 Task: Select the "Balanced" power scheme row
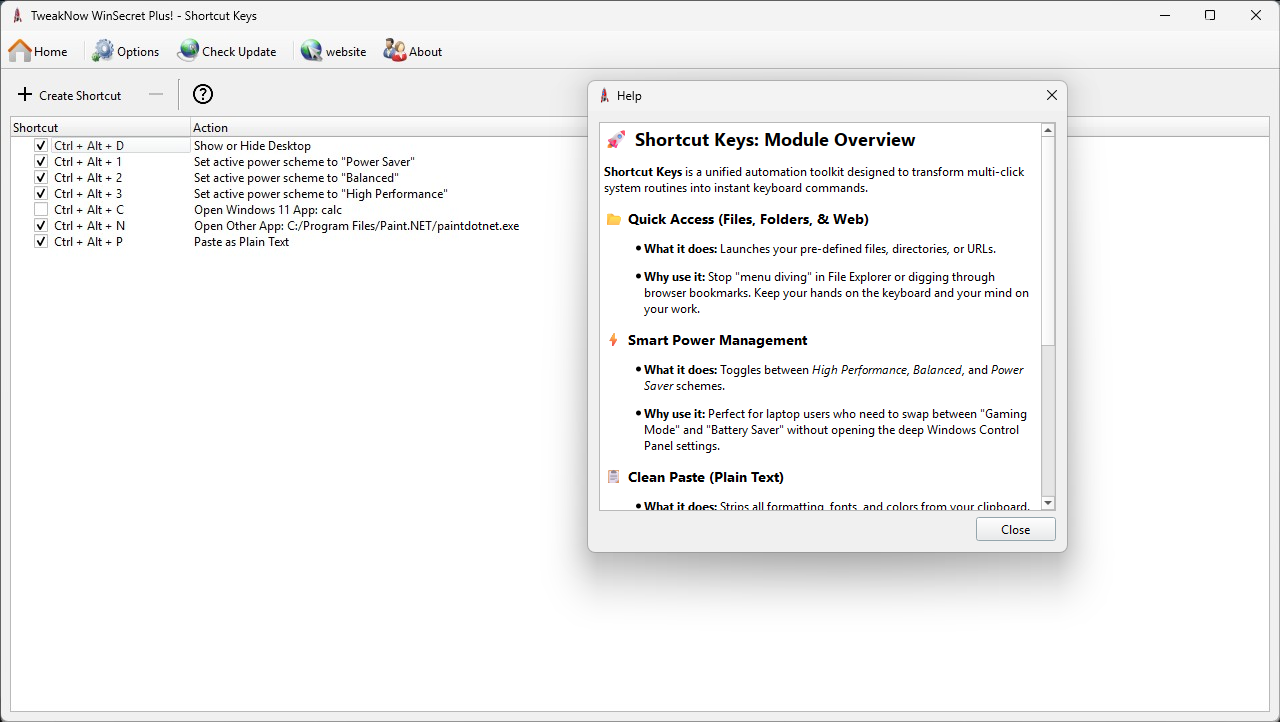tap(296, 178)
